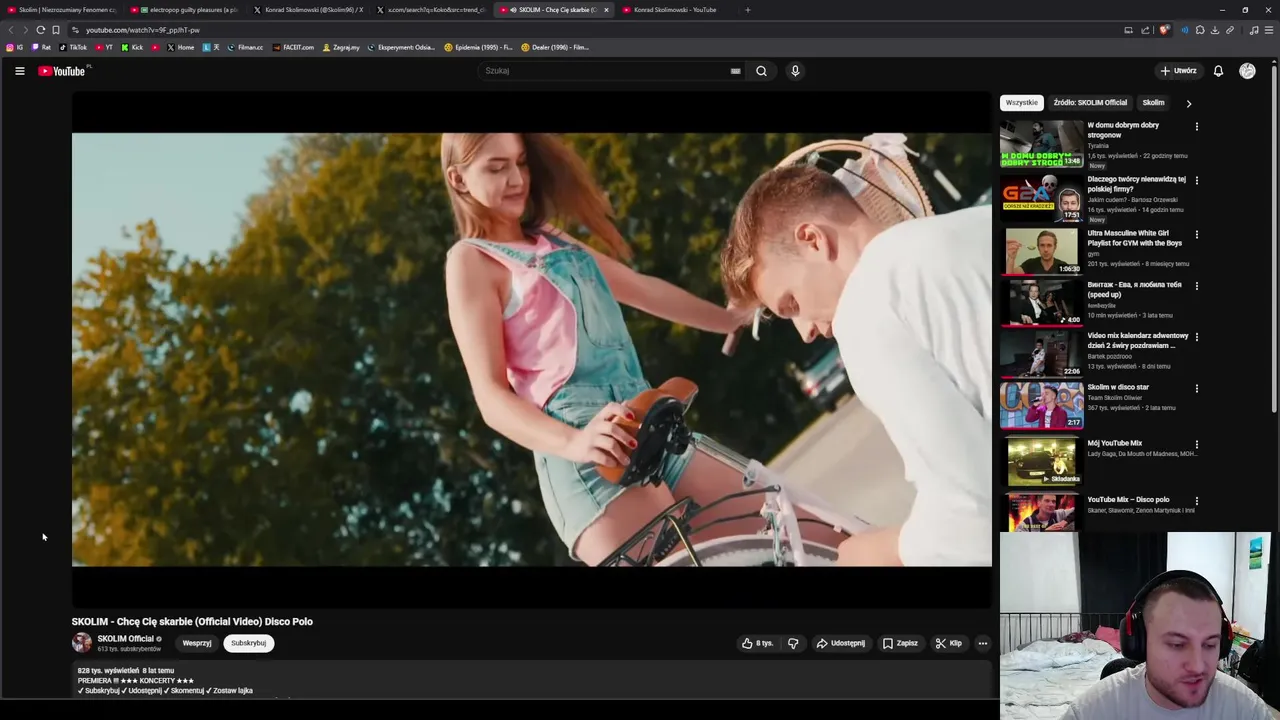The height and width of the screenshot is (720, 1280).
Task: Open options for 'YouTube Mix – Disco polo'
Action: click(x=1196, y=501)
